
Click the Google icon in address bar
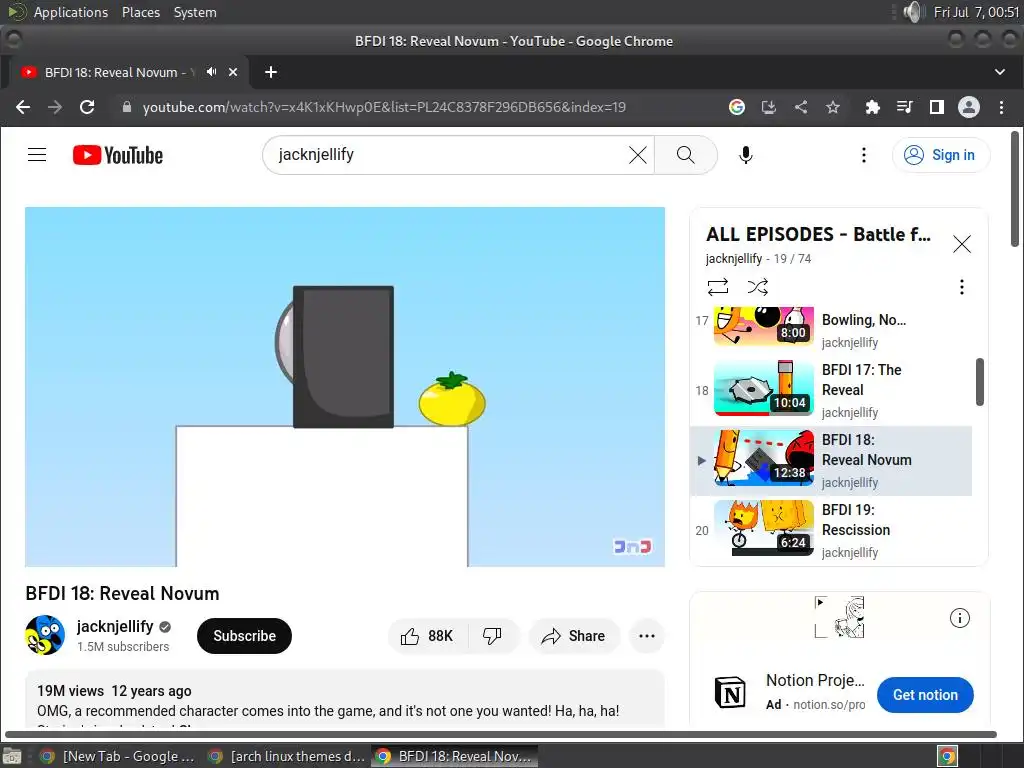(737, 107)
